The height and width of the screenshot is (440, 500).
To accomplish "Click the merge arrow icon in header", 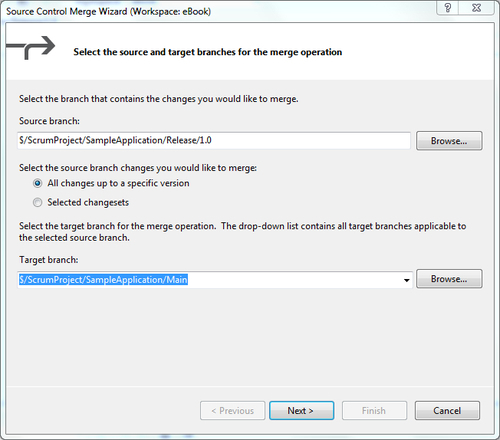I will pyautogui.click(x=31, y=47).
